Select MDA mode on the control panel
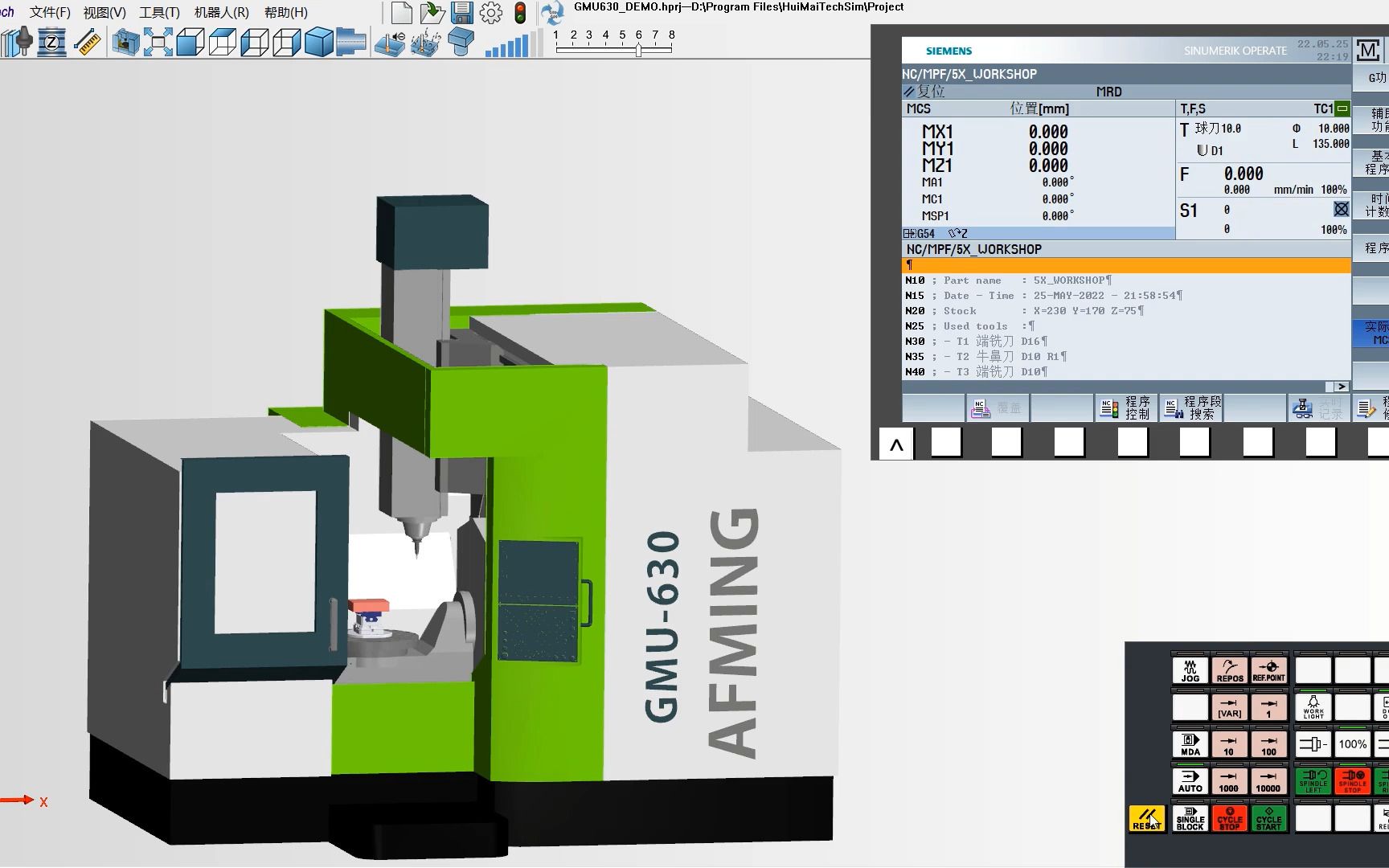This screenshot has height=868, width=1389. [x=1190, y=744]
